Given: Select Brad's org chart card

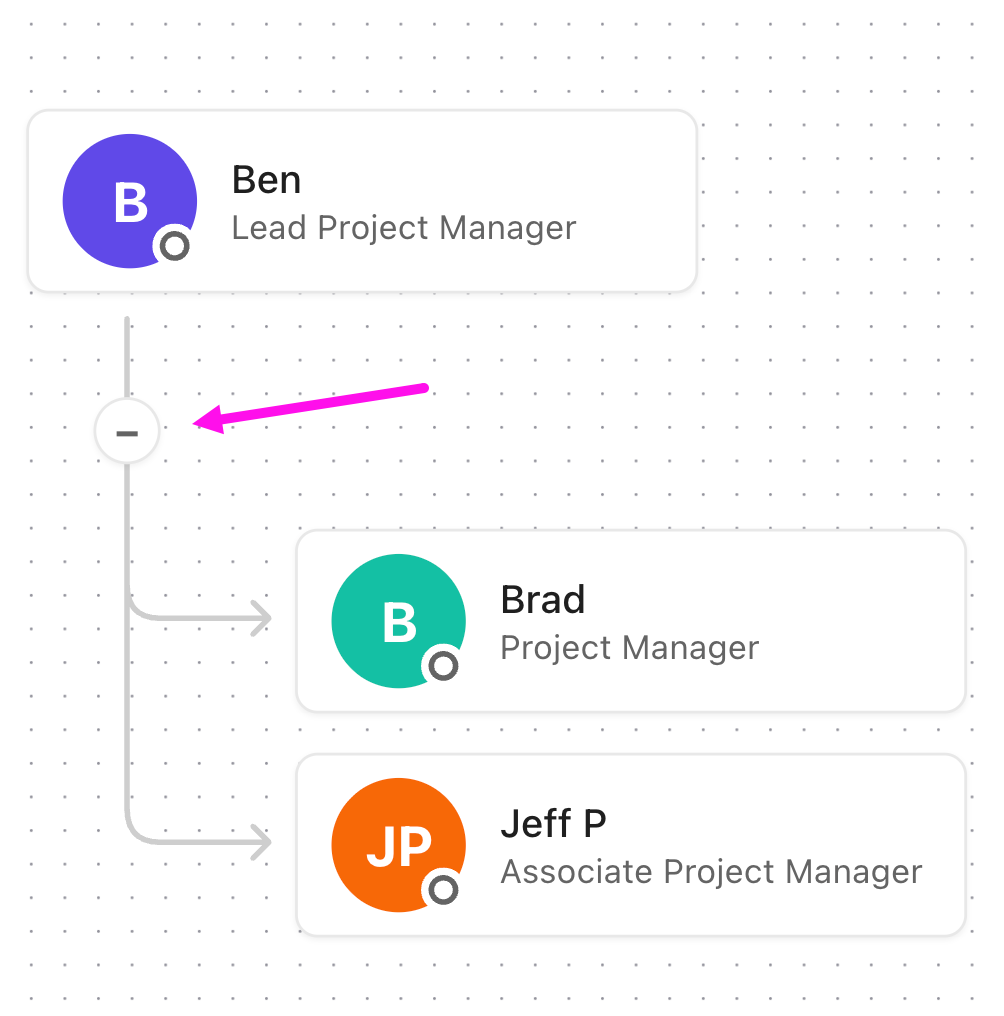Looking at the screenshot, I should click(631, 621).
